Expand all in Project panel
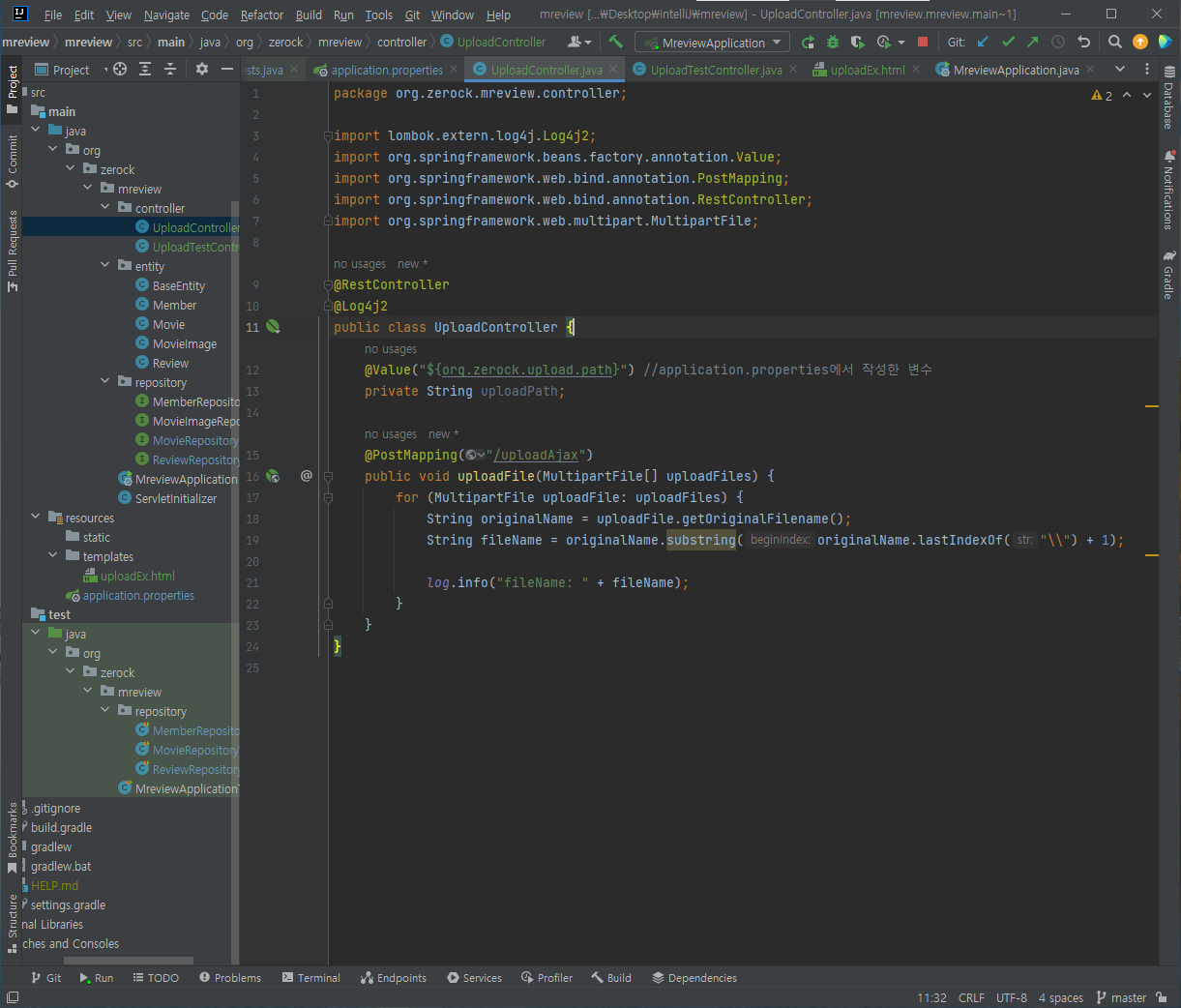This screenshot has height=1008, width=1181. click(x=145, y=69)
